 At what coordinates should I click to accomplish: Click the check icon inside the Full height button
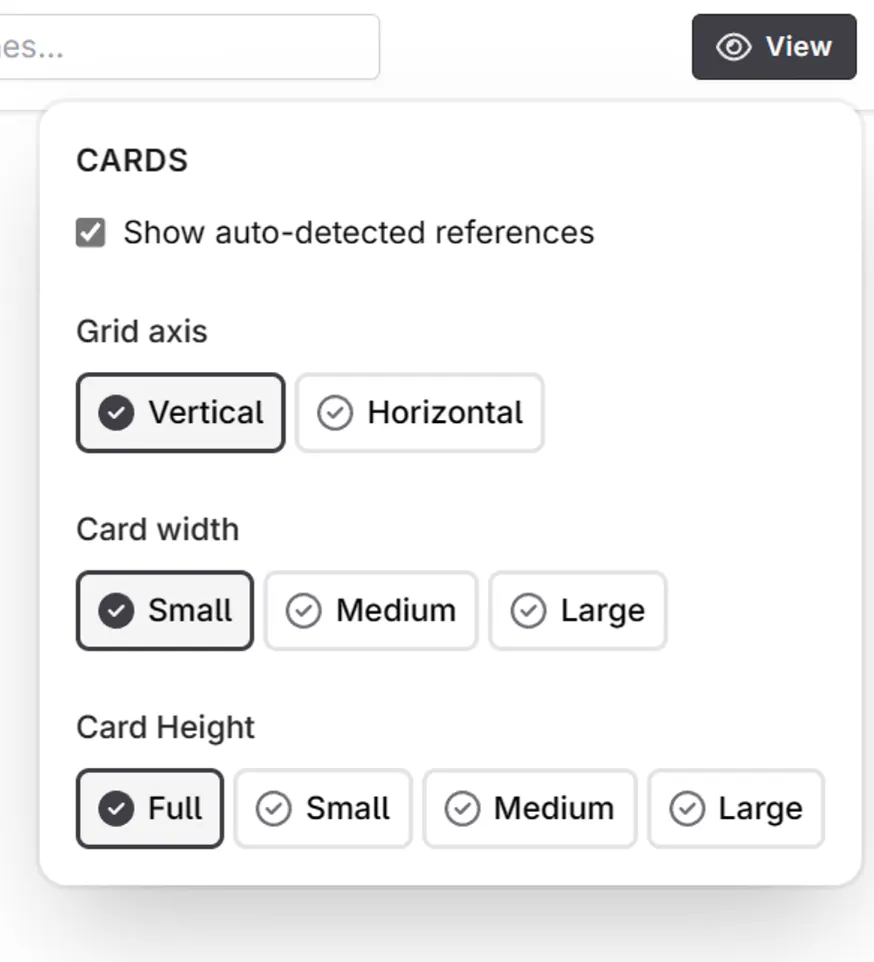coord(115,808)
